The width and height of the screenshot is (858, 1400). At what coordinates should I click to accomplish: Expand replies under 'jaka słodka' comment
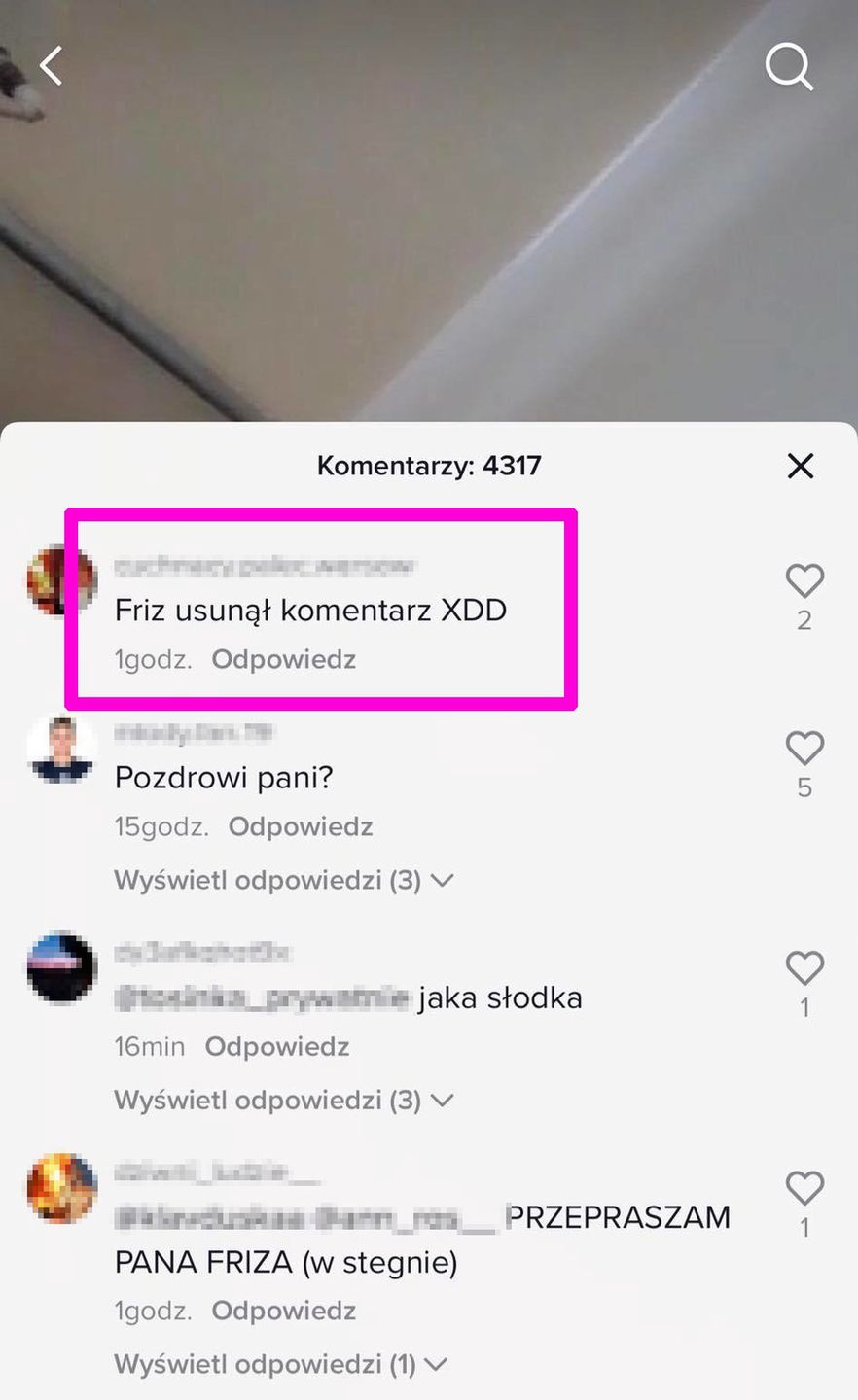click(x=284, y=1100)
